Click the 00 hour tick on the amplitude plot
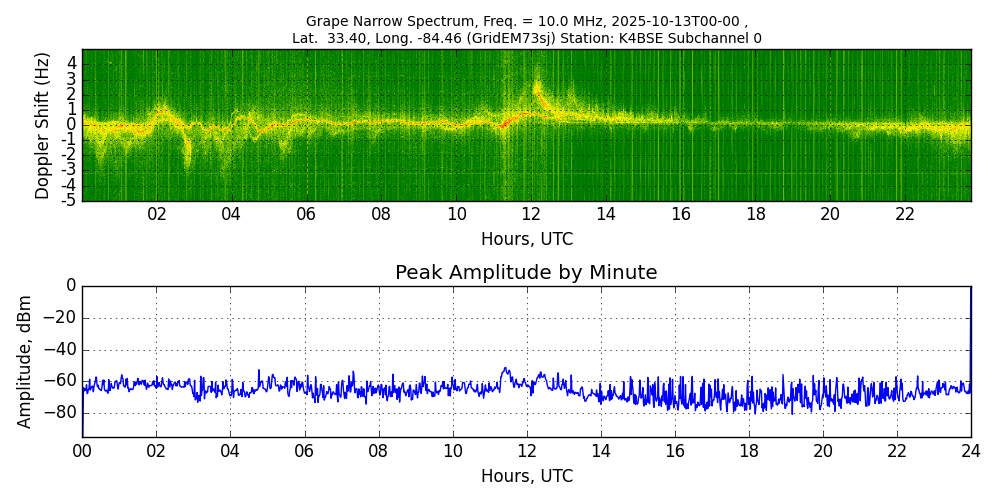This screenshot has height=500, width=1000. 82,451
